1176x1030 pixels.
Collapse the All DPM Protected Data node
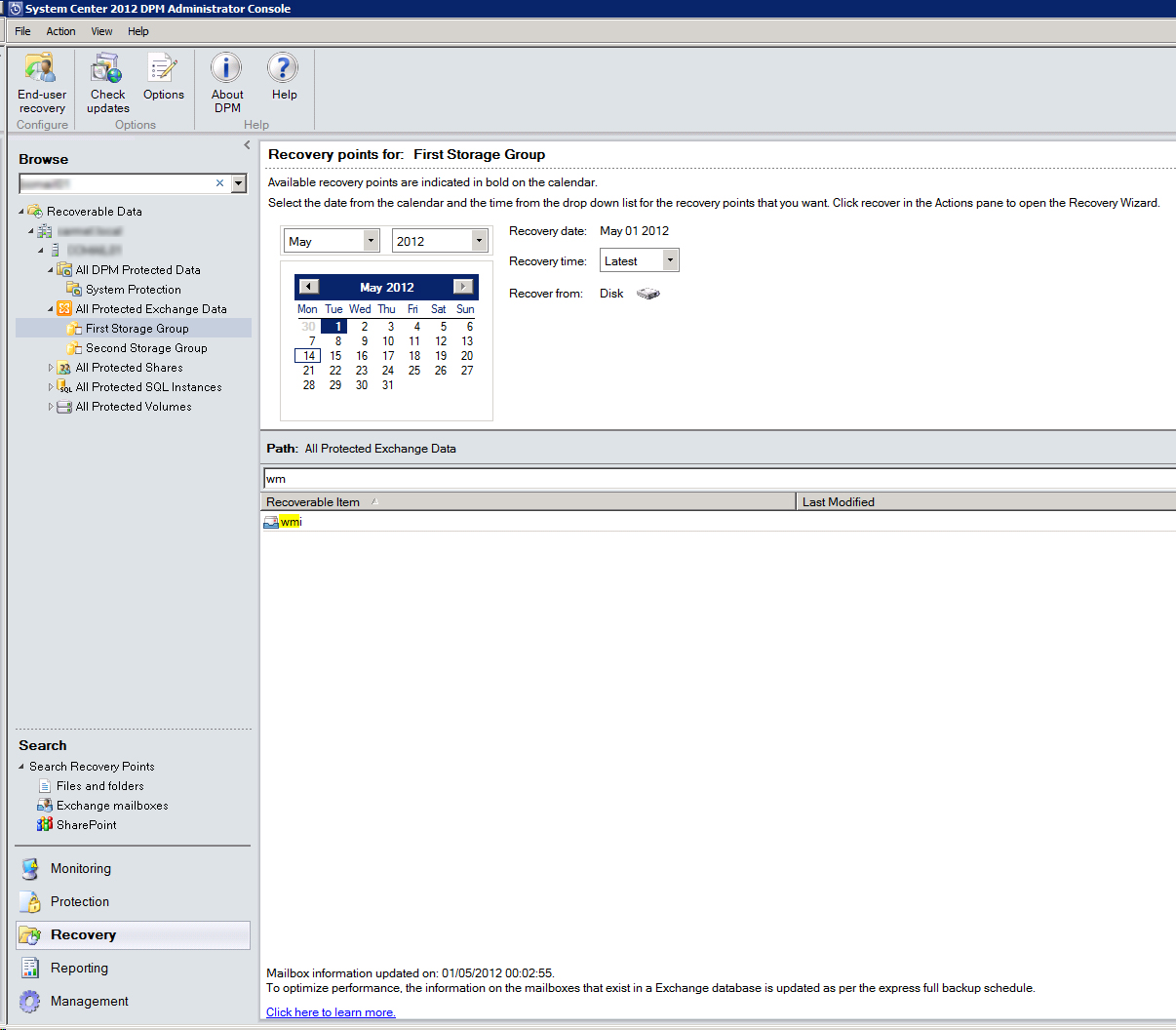51,269
